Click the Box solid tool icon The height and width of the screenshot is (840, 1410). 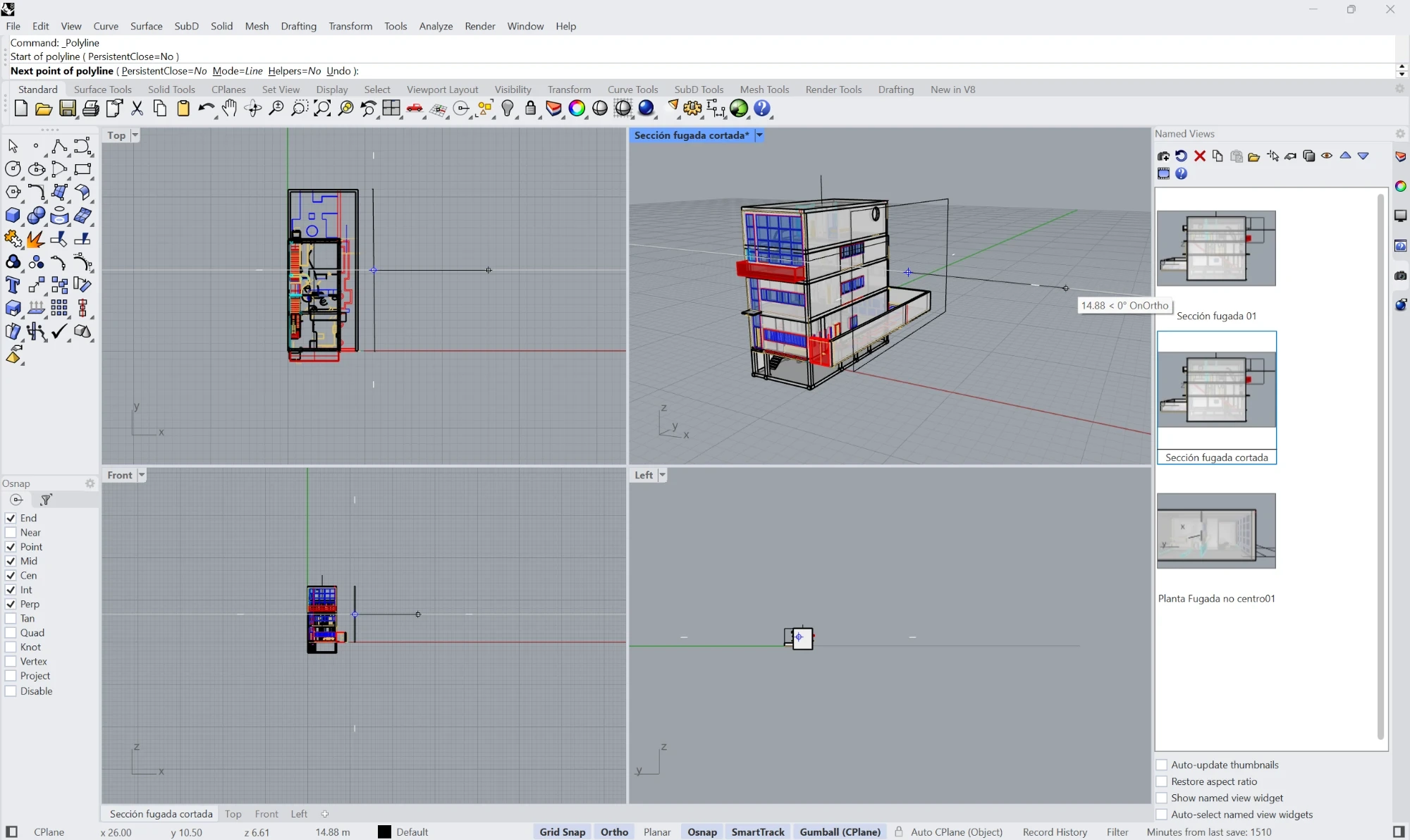13,216
